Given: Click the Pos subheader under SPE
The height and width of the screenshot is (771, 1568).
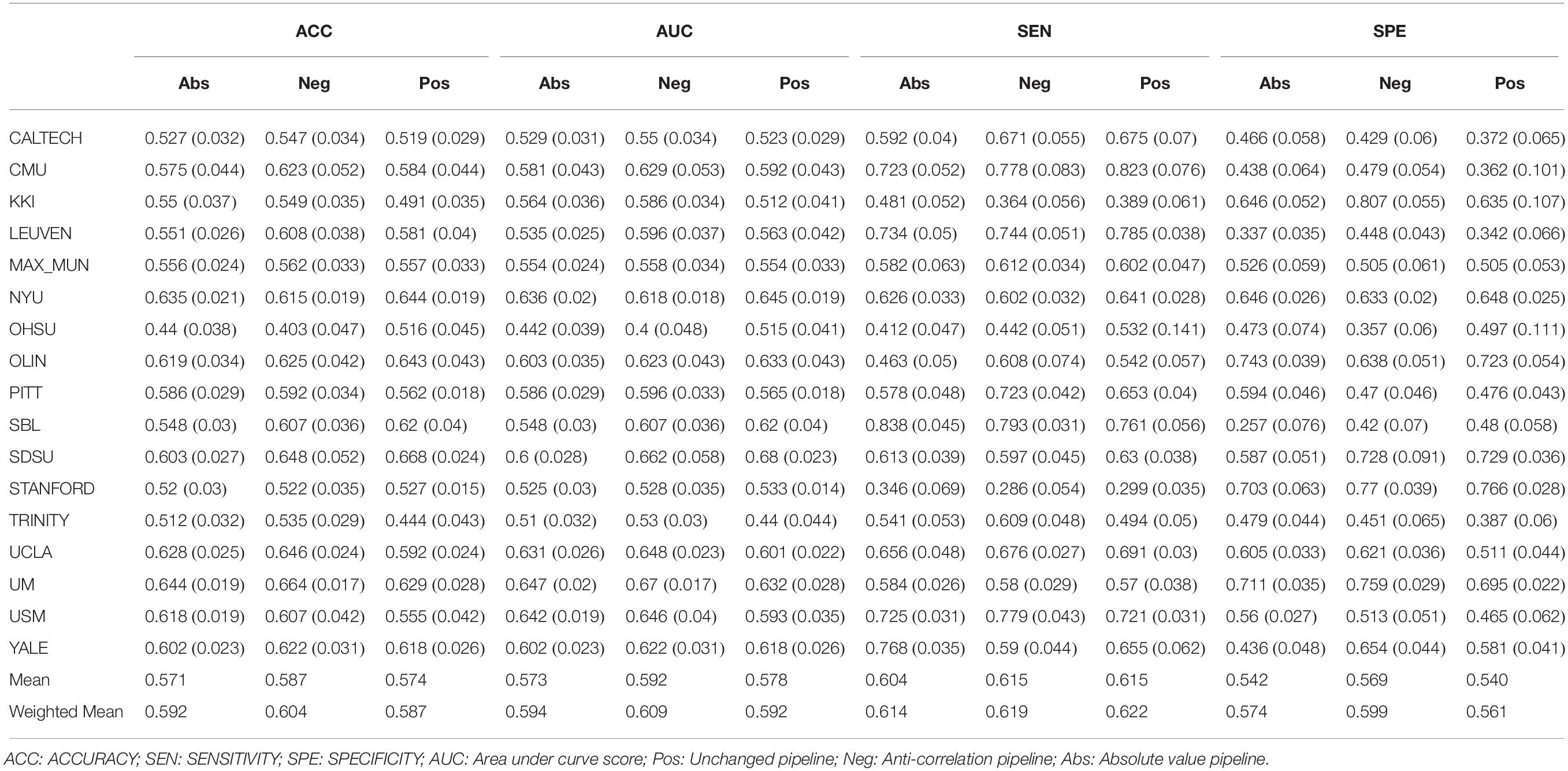Looking at the screenshot, I should pos(1510,83).
